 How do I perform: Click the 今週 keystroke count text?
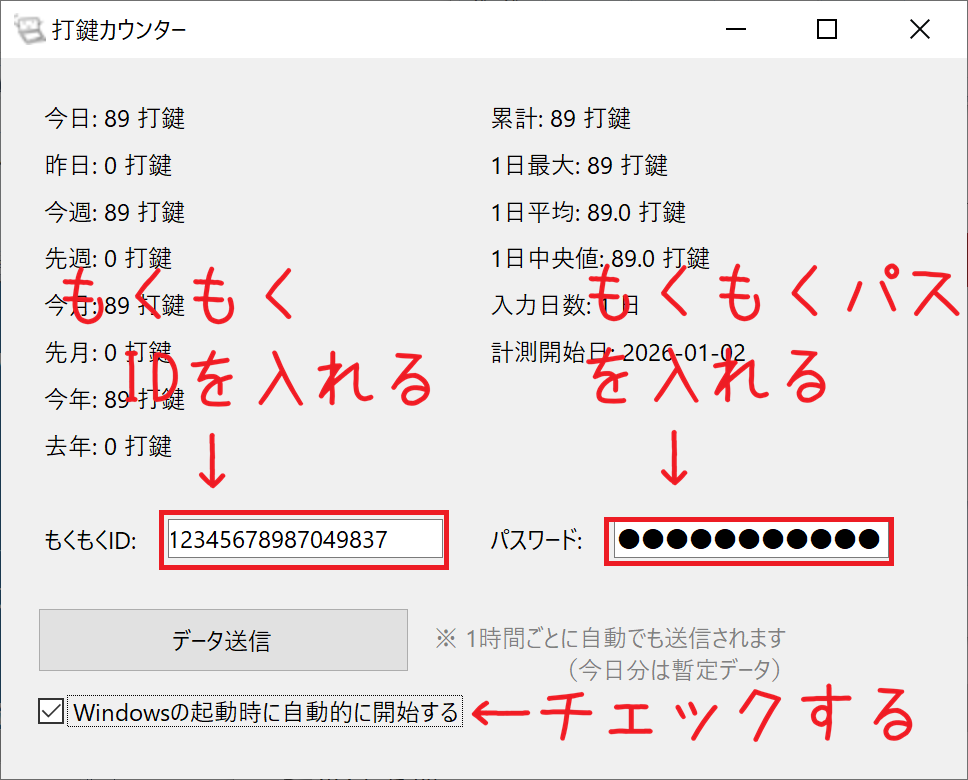coord(114,212)
